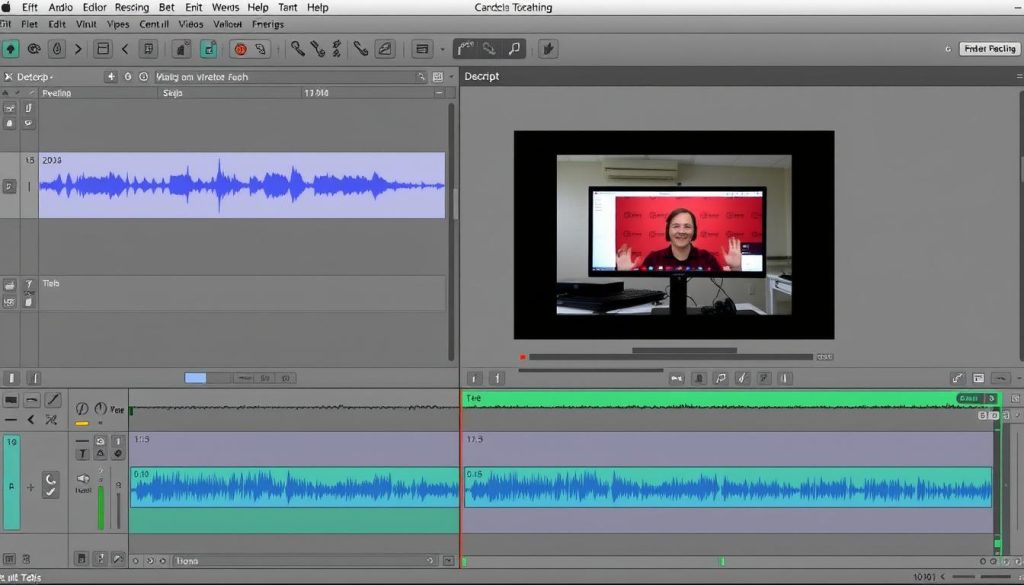The height and width of the screenshot is (585, 1024).
Task: Click the scissors cut icon in lower-left tools
Action: tap(52, 420)
